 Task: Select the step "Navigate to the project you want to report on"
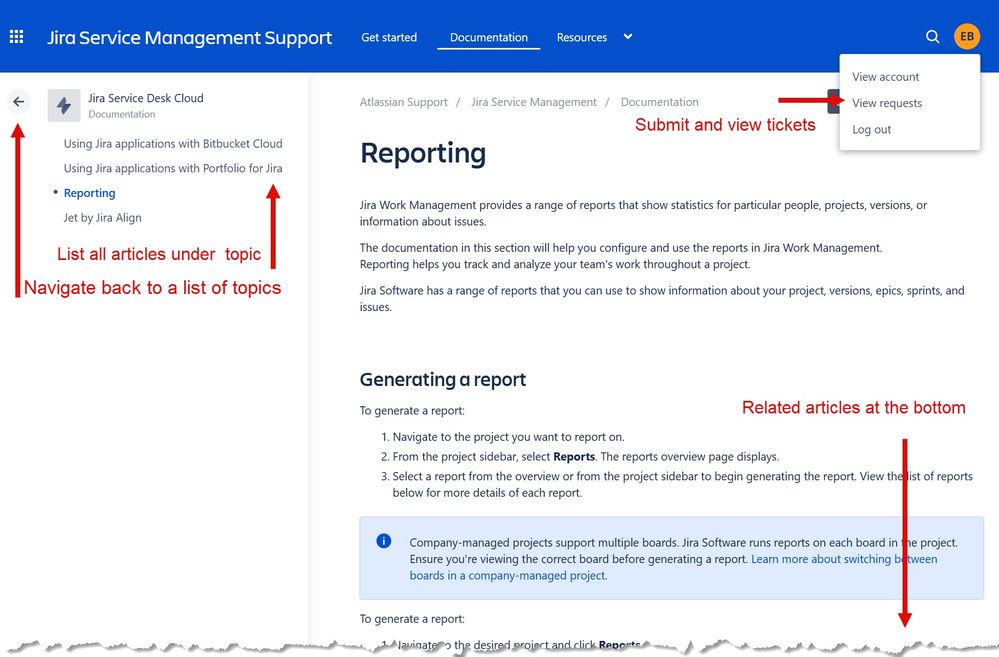coord(508,437)
